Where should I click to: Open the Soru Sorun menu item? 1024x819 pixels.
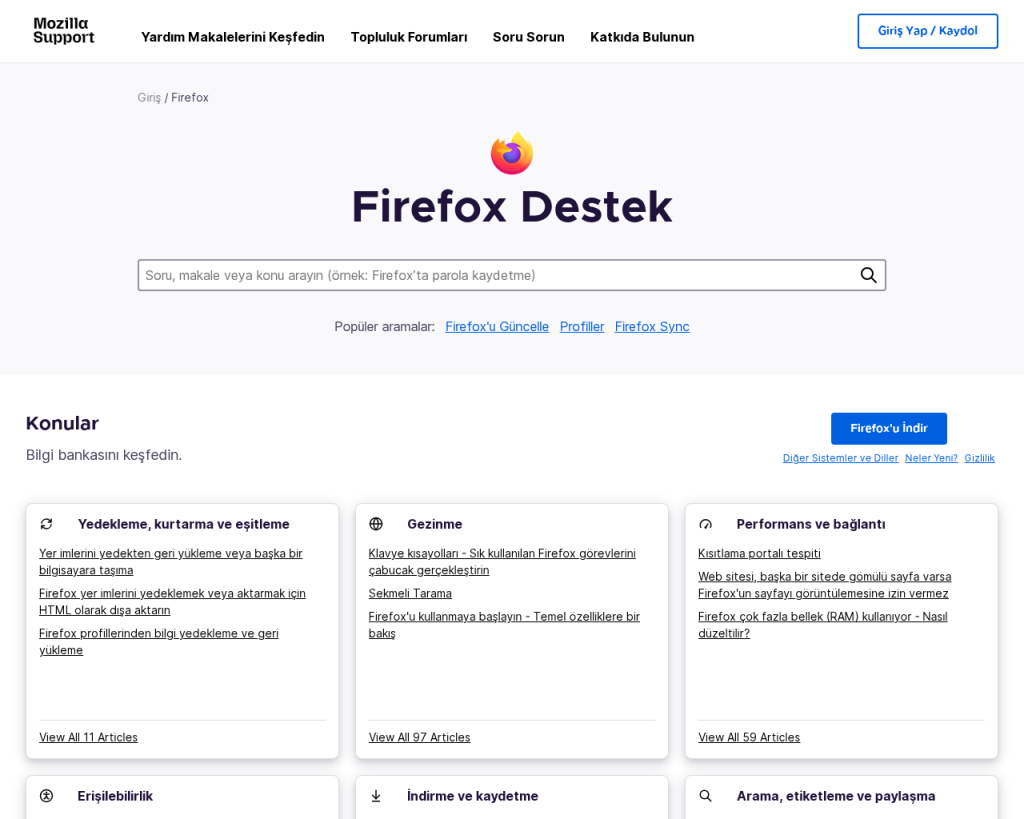pyautogui.click(x=528, y=37)
